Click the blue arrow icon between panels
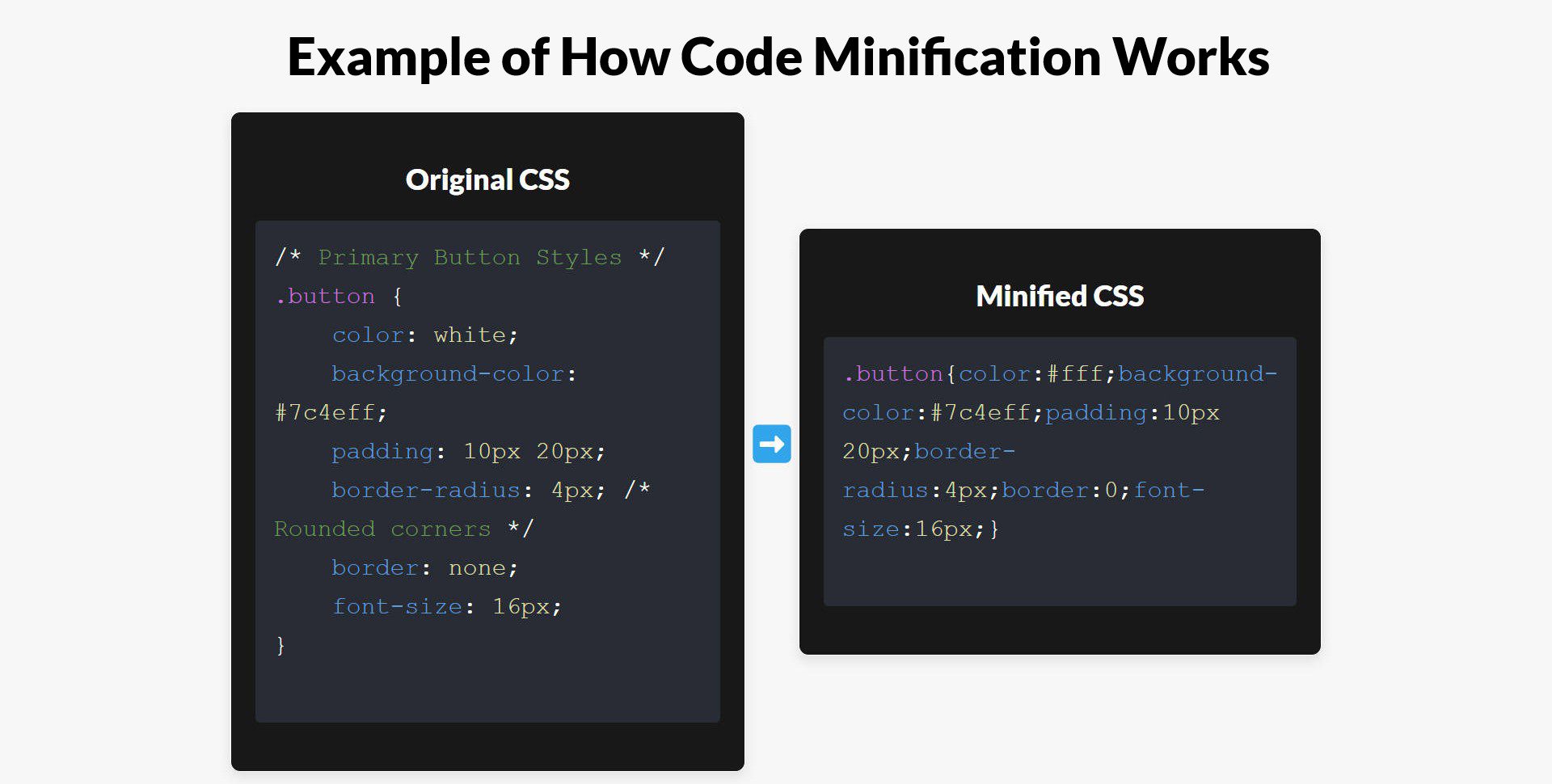 click(771, 444)
